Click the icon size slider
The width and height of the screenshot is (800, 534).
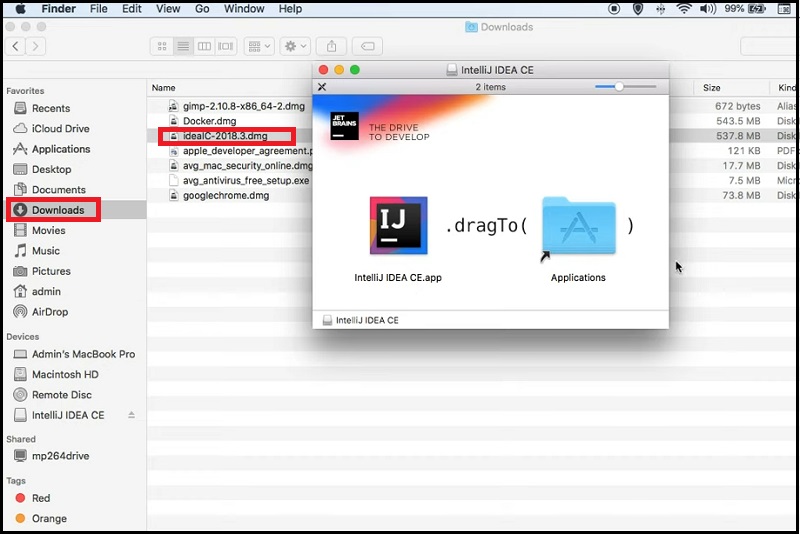(619, 87)
